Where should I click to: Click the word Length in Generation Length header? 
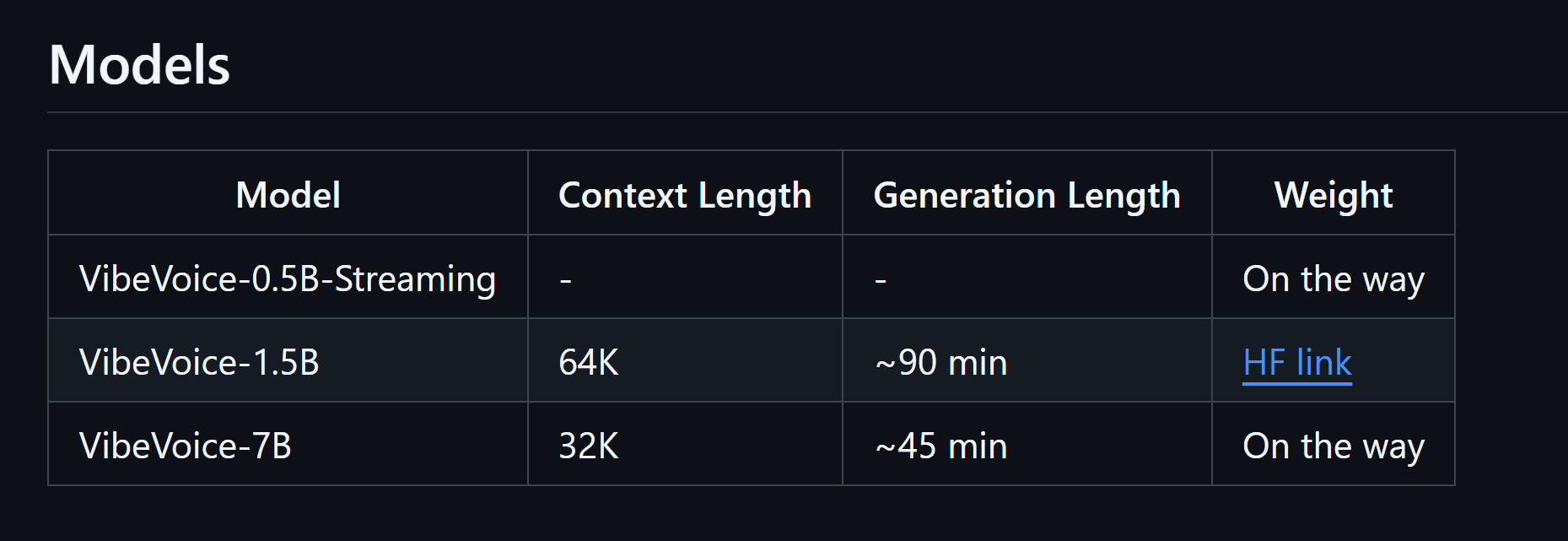pos(1123,196)
